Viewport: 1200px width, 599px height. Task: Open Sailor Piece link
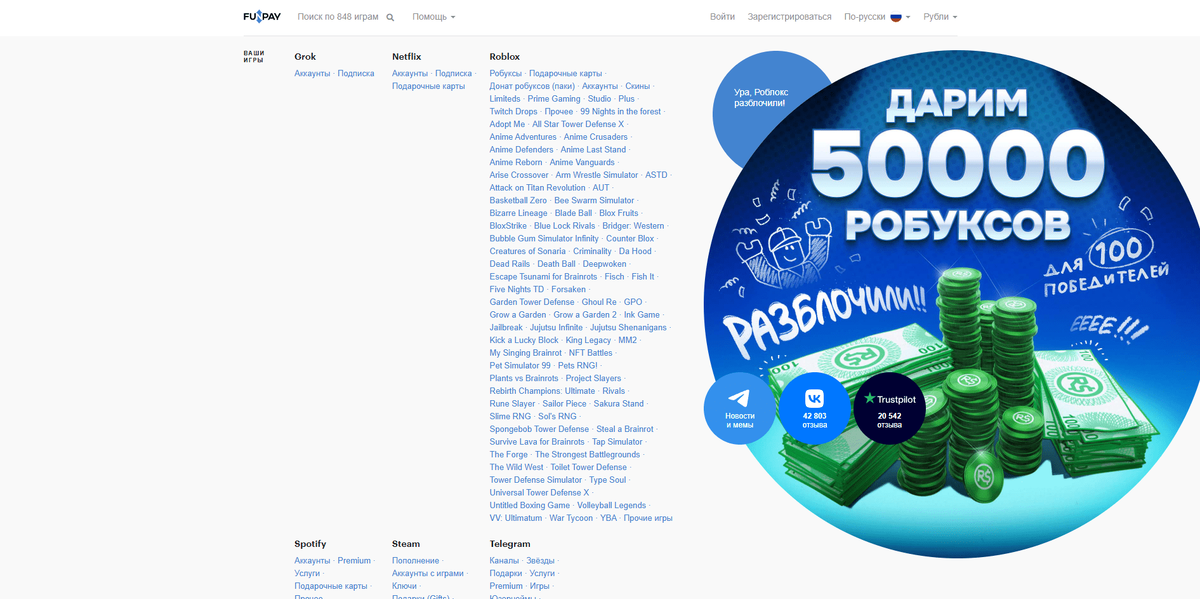click(x=564, y=404)
